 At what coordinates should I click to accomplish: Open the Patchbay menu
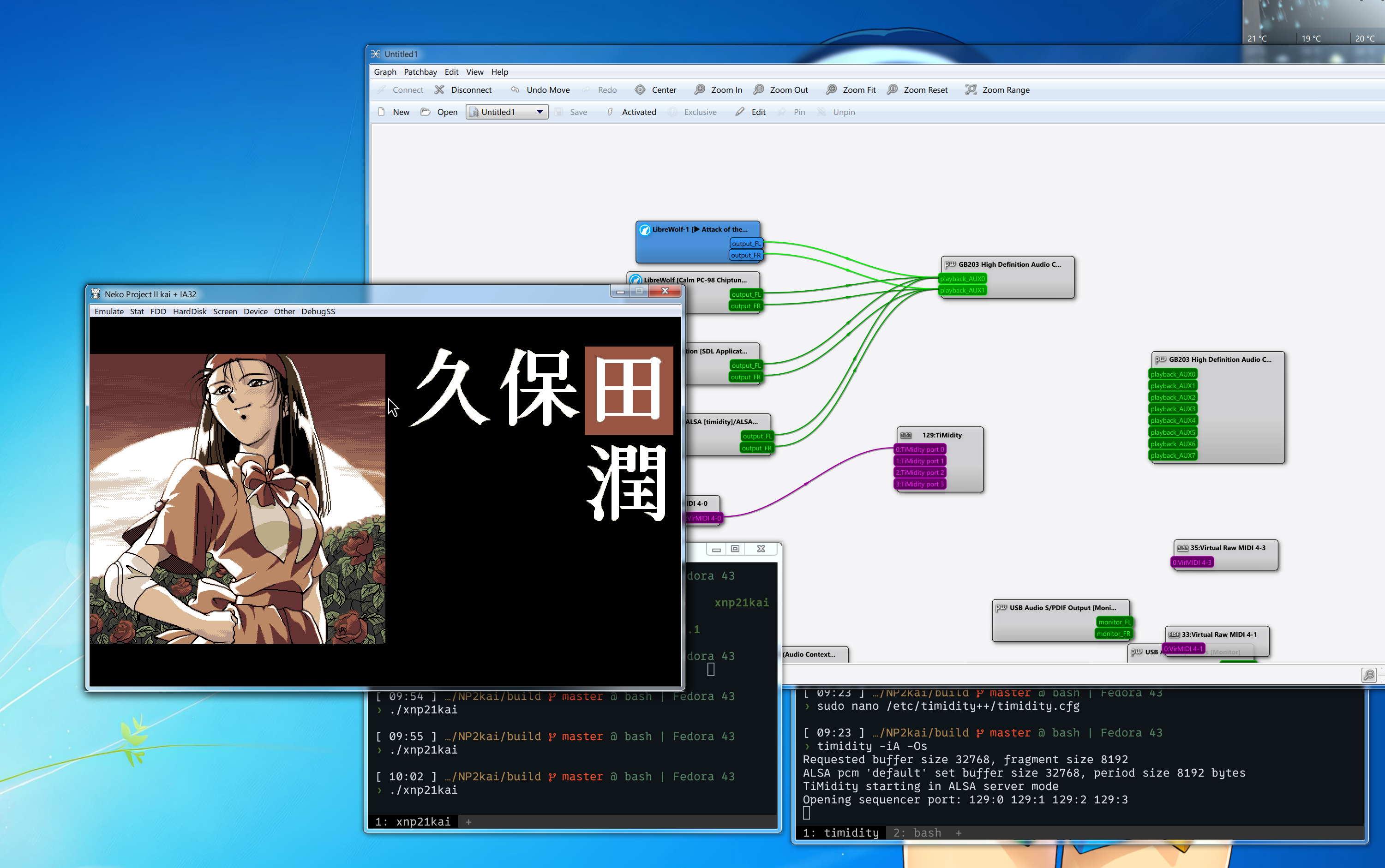pos(420,72)
